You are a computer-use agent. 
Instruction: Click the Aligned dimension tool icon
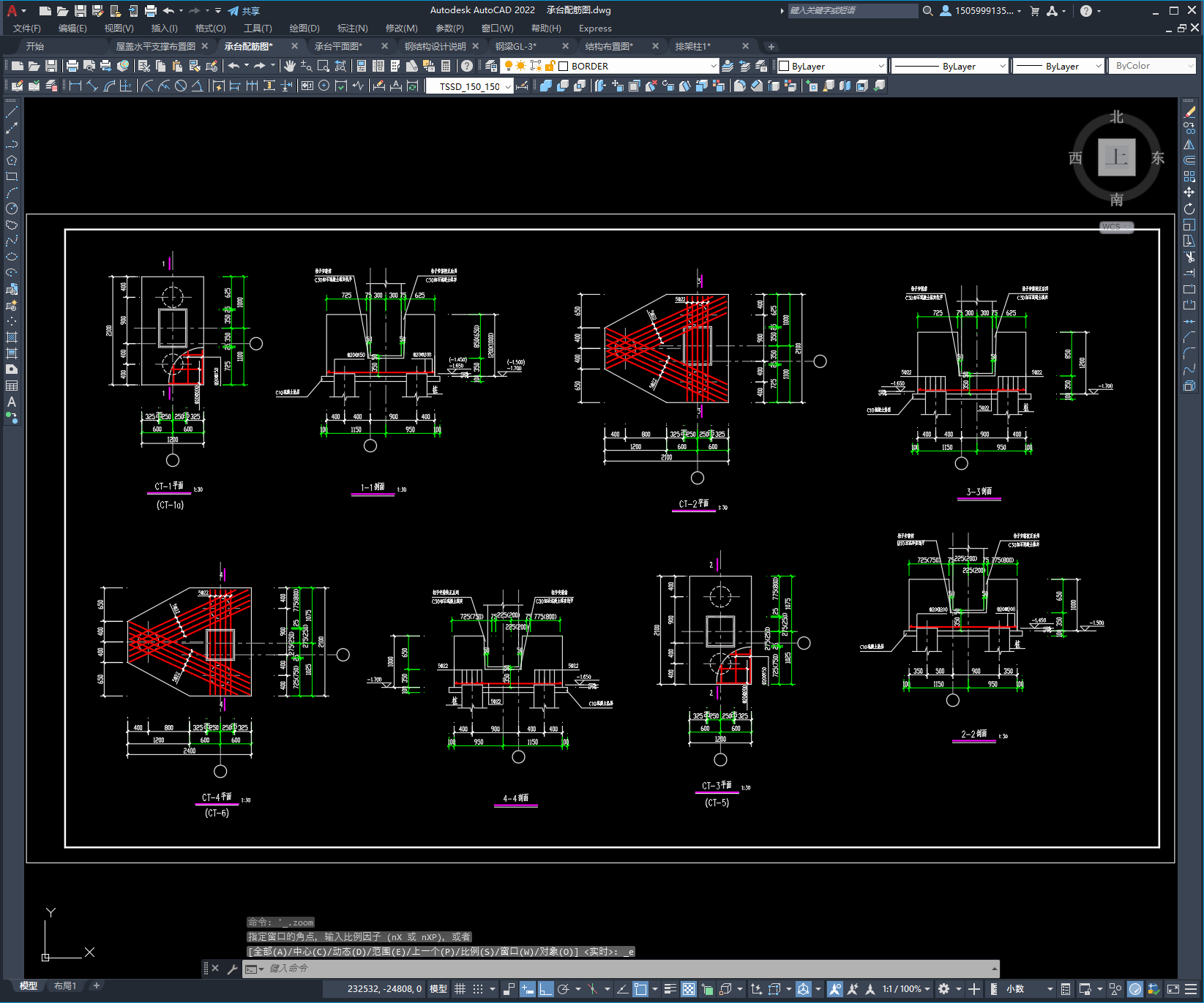click(92, 86)
